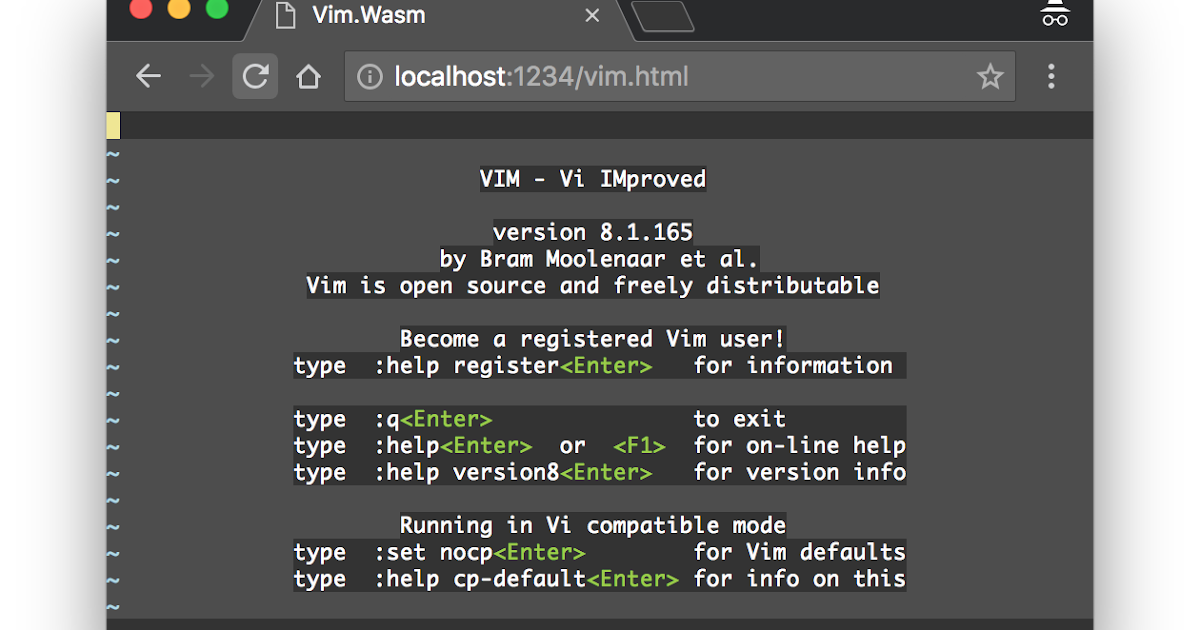The width and height of the screenshot is (1200, 630).
Task: Click the Home icon in the toolbar
Action: (309, 76)
